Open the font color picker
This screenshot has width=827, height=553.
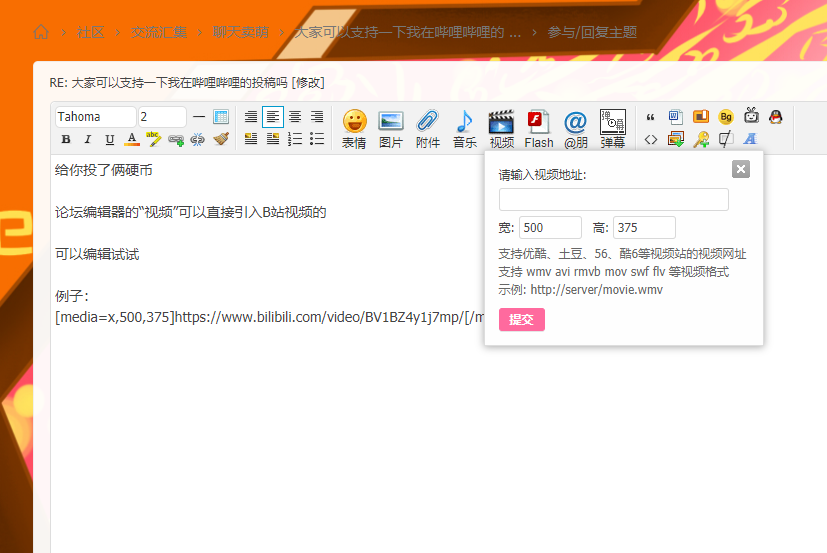point(131,139)
